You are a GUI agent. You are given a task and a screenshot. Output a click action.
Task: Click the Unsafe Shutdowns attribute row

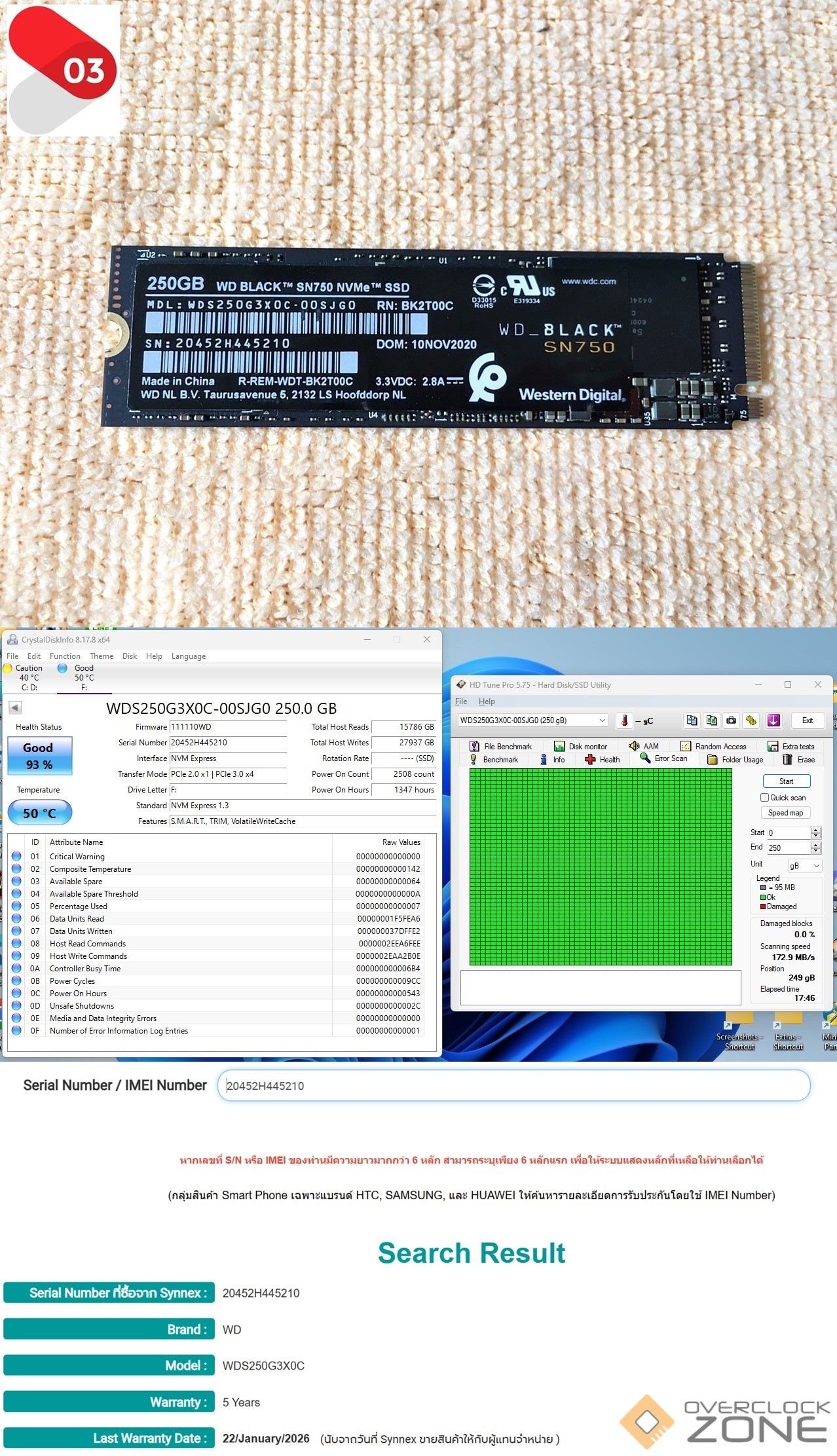[215, 1006]
